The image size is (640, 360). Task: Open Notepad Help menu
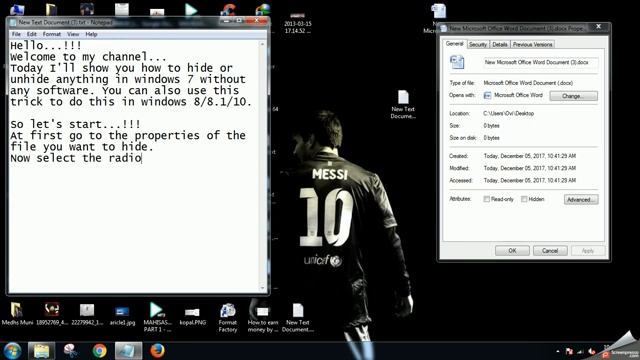tap(91, 34)
